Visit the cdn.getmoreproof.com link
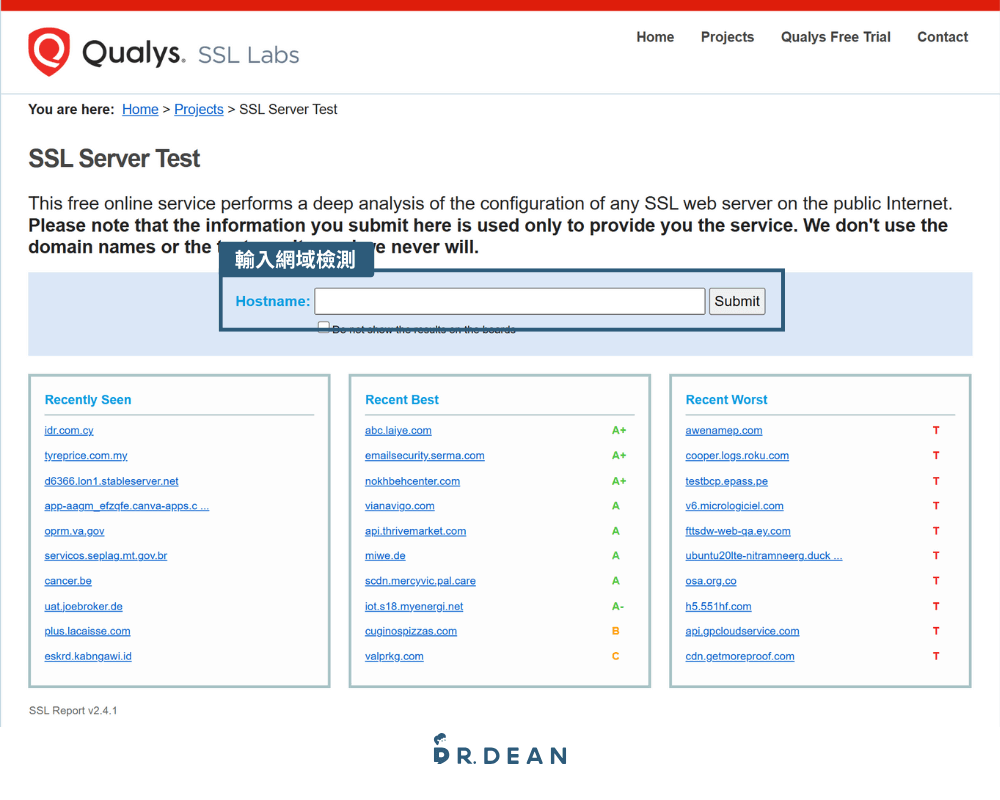This screenshot has width=1000, height=800. click(740, 656)
